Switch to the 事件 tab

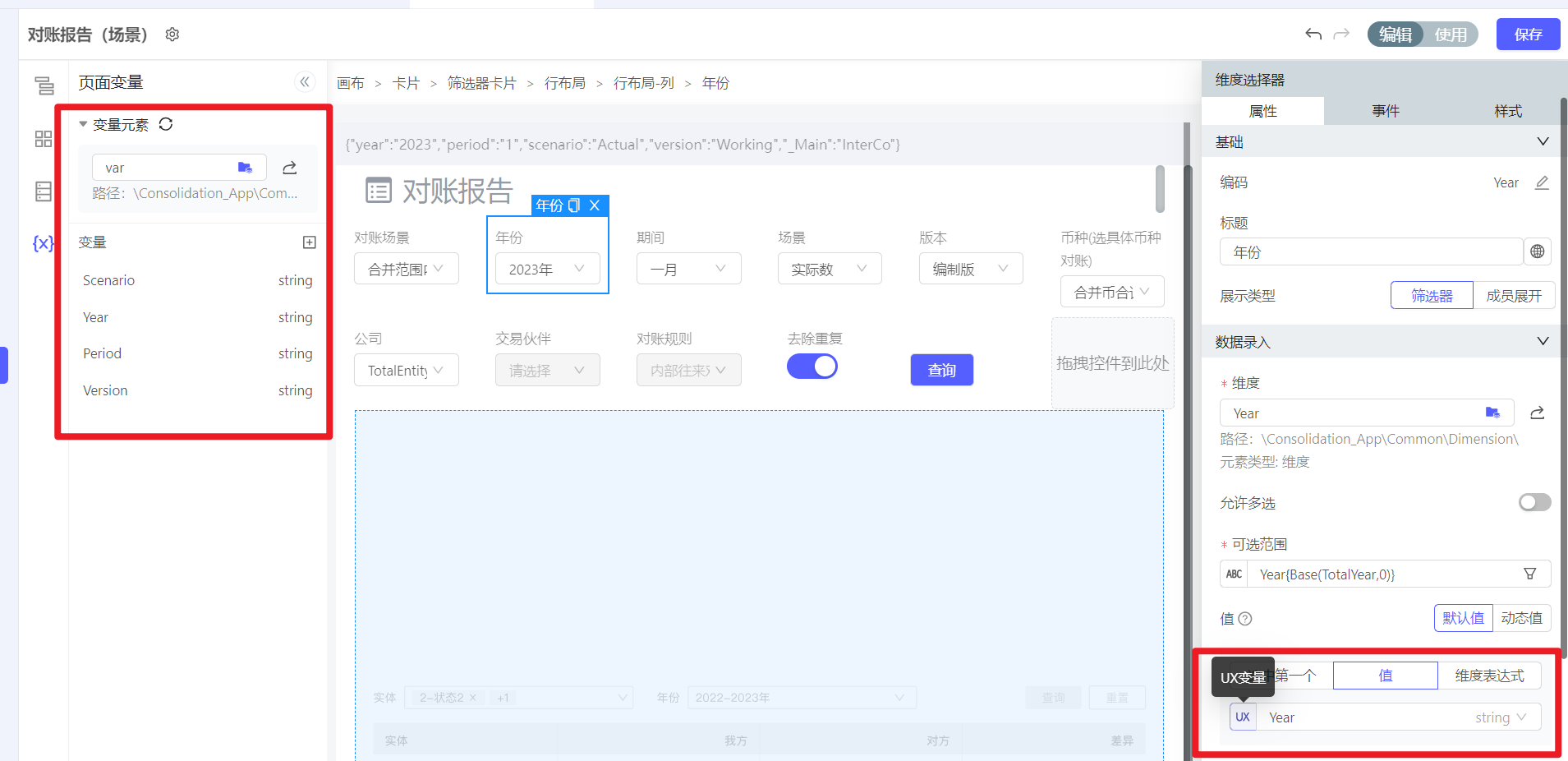pos(1385,111)
